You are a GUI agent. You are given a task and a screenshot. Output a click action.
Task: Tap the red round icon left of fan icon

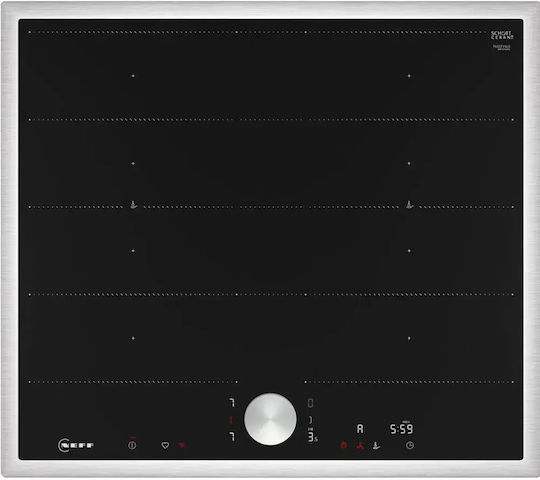point(343,445)
